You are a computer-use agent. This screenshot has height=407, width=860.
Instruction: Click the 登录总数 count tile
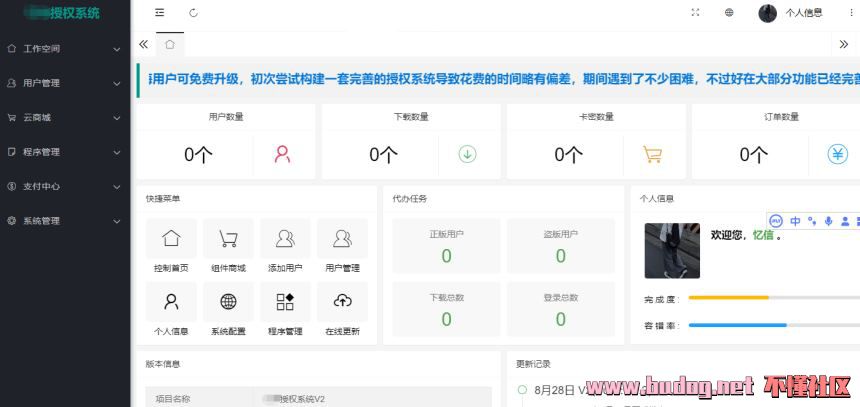click(561, 309)
